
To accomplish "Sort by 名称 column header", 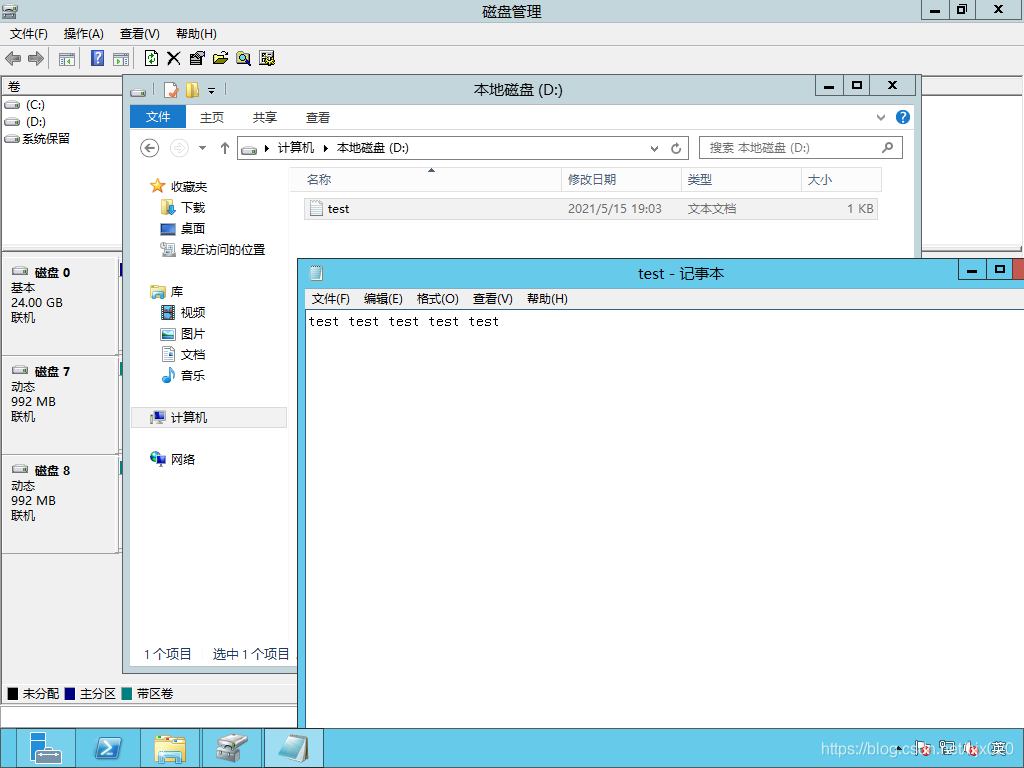I will tap(426, 180).
